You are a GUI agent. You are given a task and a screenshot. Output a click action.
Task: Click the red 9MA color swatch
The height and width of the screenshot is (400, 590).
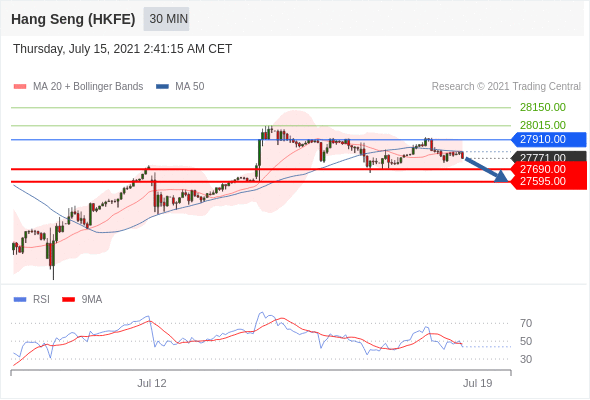coord(68,300)
